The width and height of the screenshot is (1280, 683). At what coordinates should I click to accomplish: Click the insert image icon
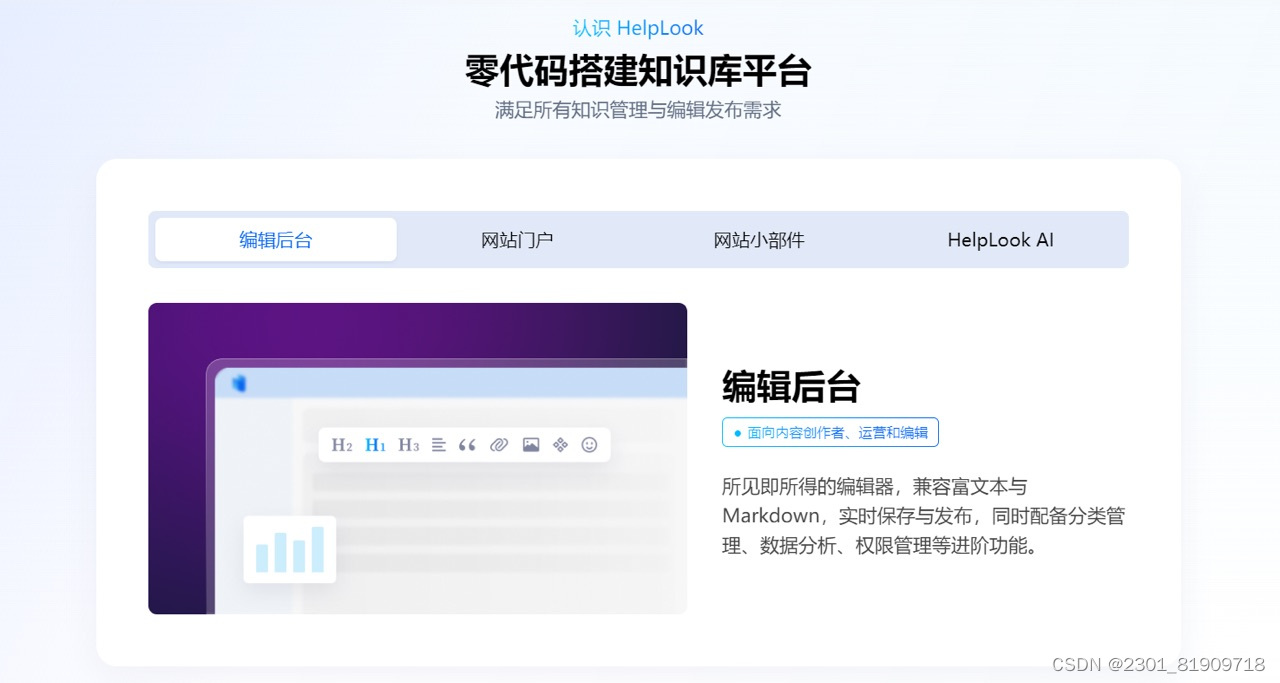point(531,445)
